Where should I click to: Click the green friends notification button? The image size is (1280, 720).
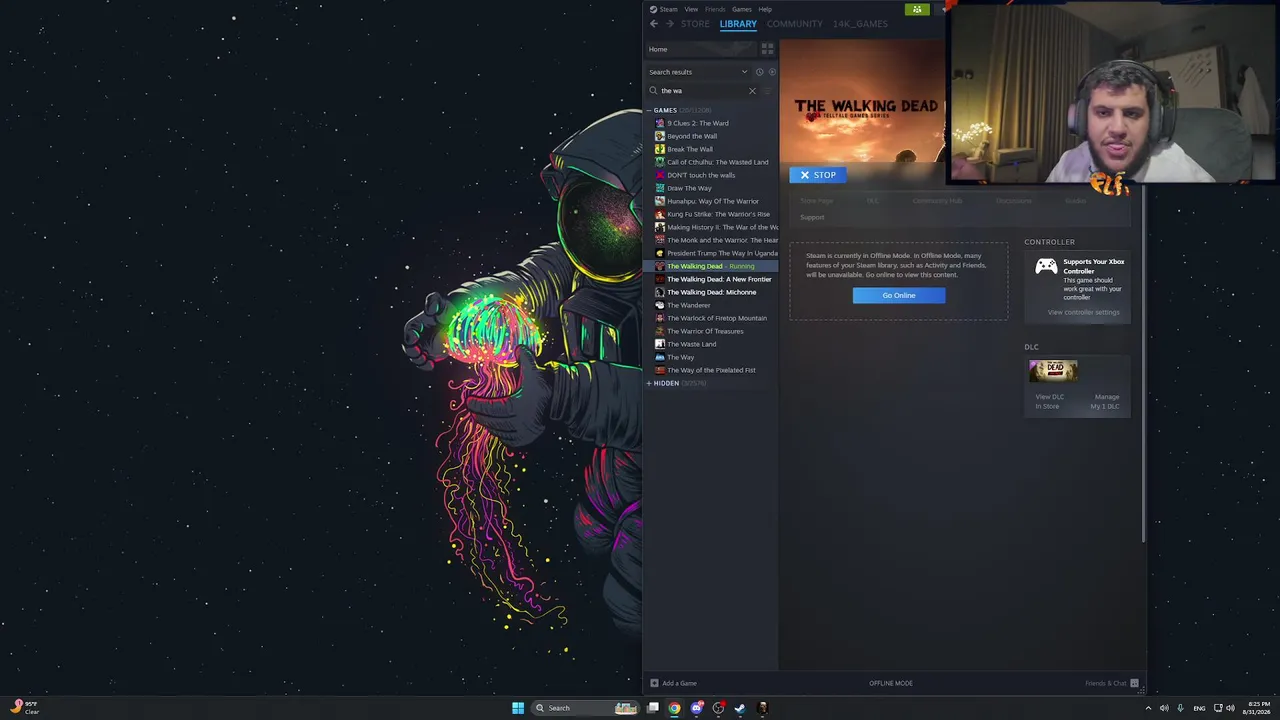917,9
